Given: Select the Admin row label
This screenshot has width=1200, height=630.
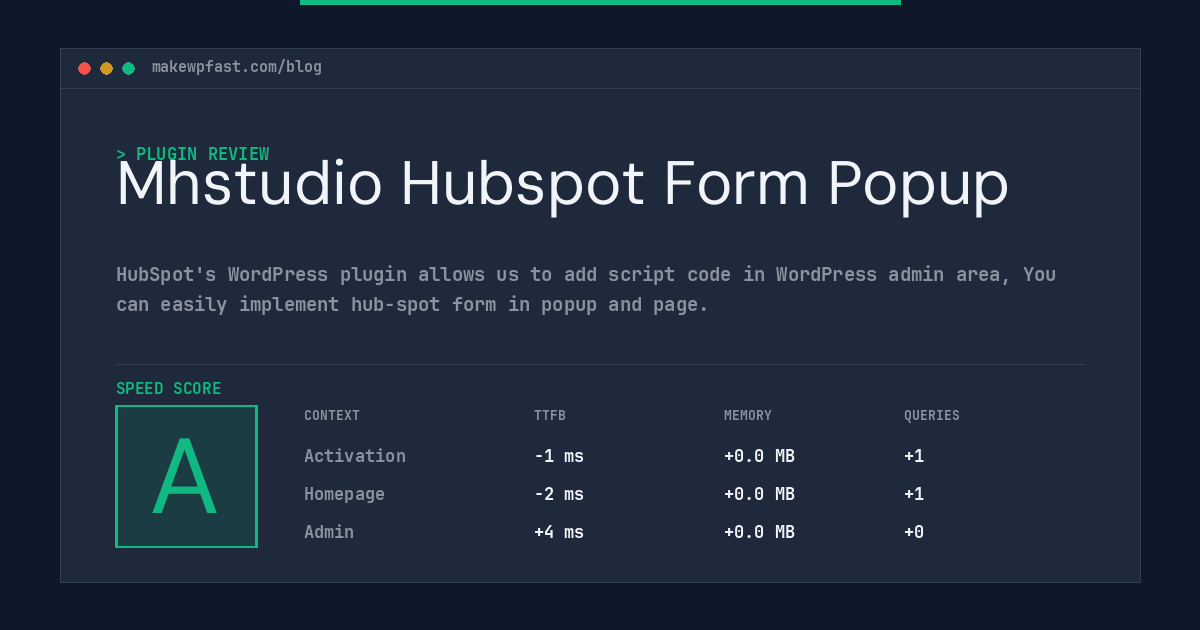Looking at the screenshot, I should click(329, 532).
